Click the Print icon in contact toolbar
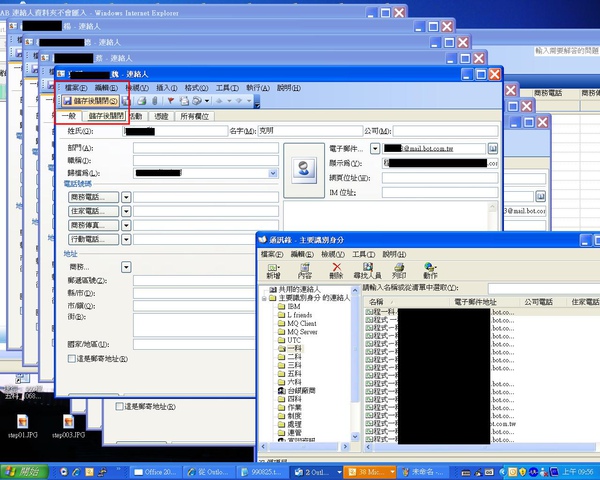Screen dimensions: 600x480 (x=142, y=101)
